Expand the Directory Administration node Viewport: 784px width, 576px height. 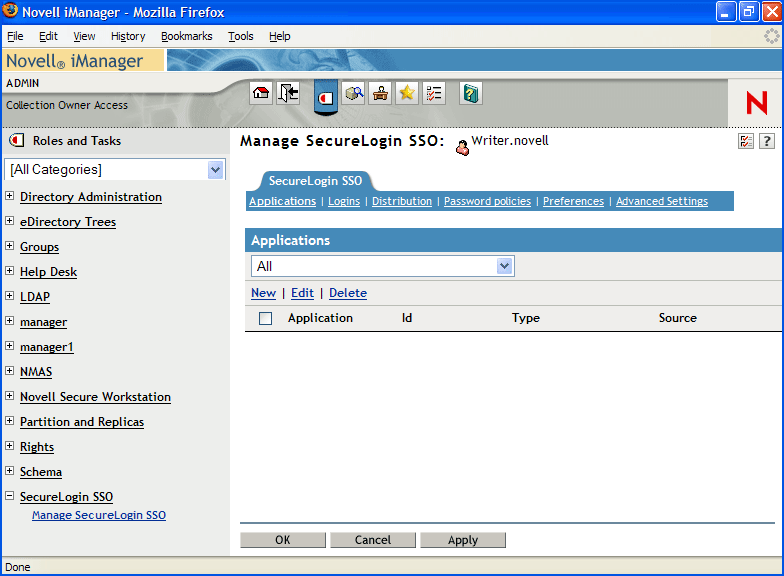pyautogui.click(x=10, y=196)
